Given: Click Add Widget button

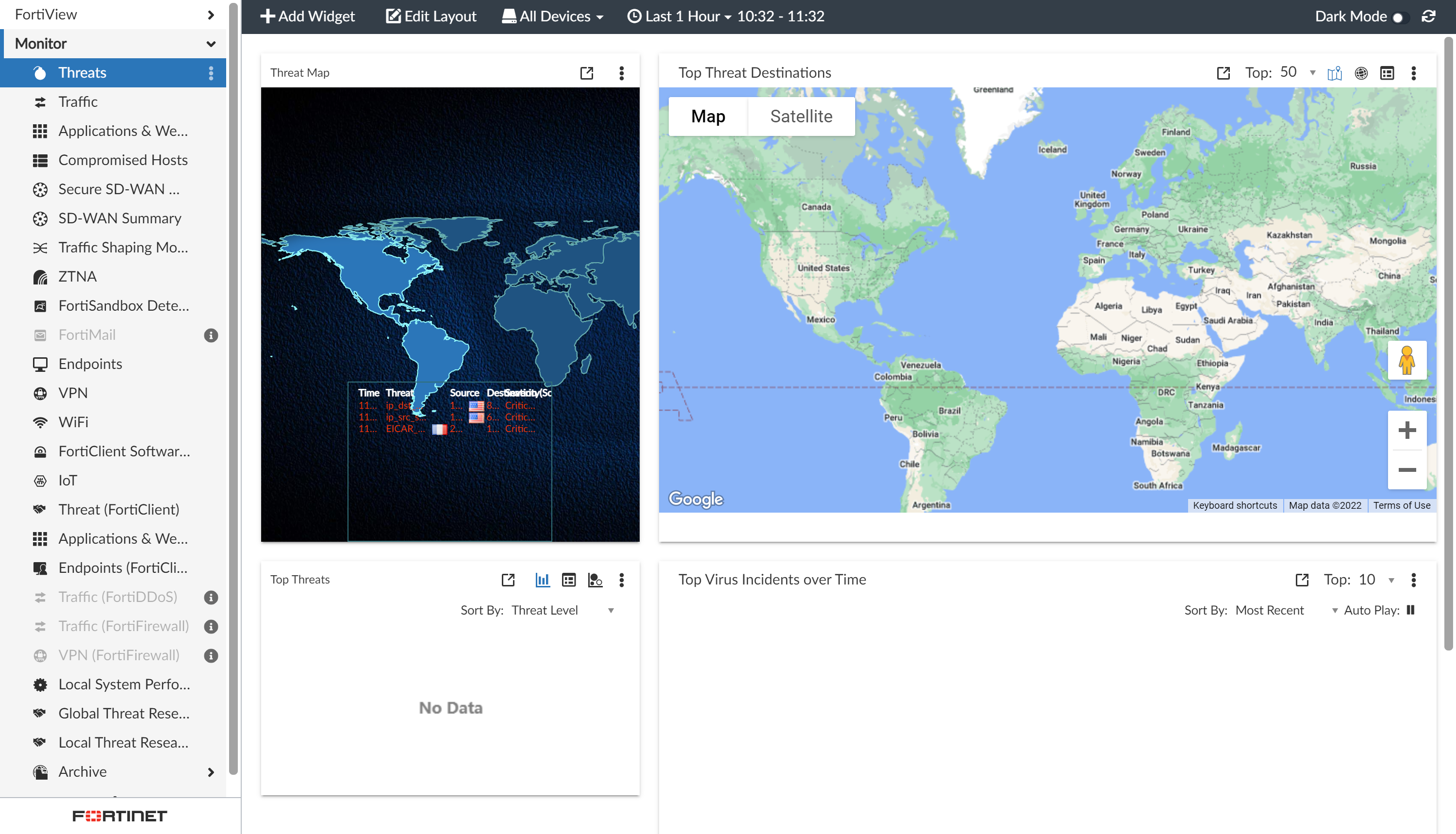Looking at the screenshot, I should click(x=308, y=16).
